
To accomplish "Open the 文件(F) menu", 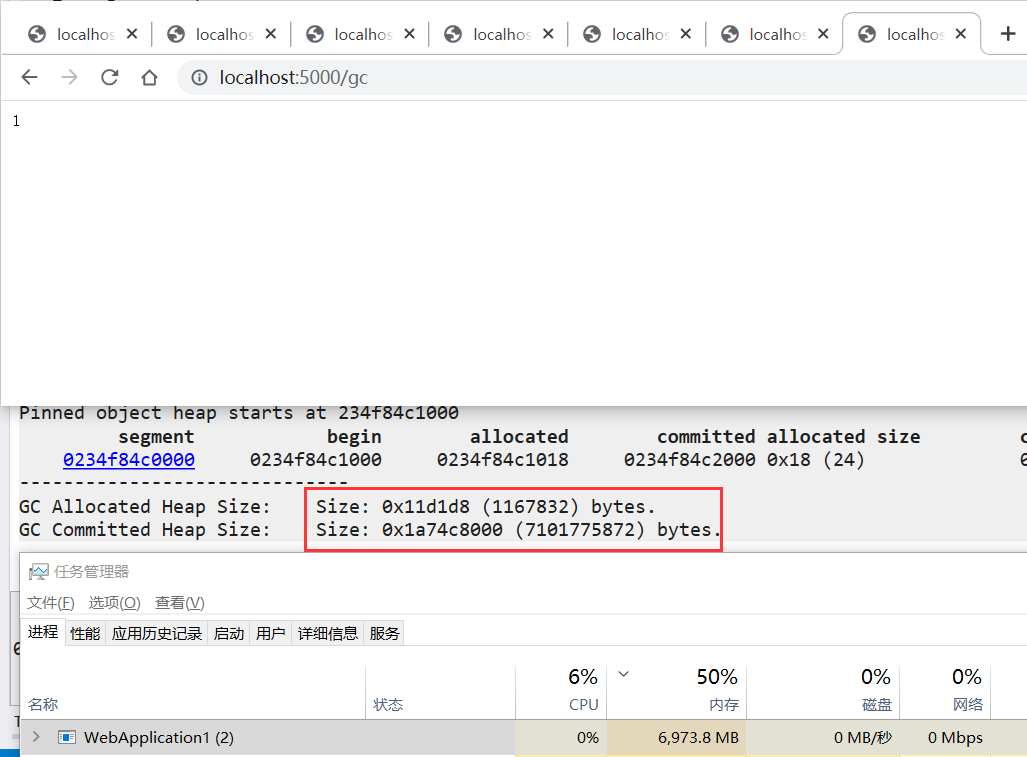I will (50, 603).
